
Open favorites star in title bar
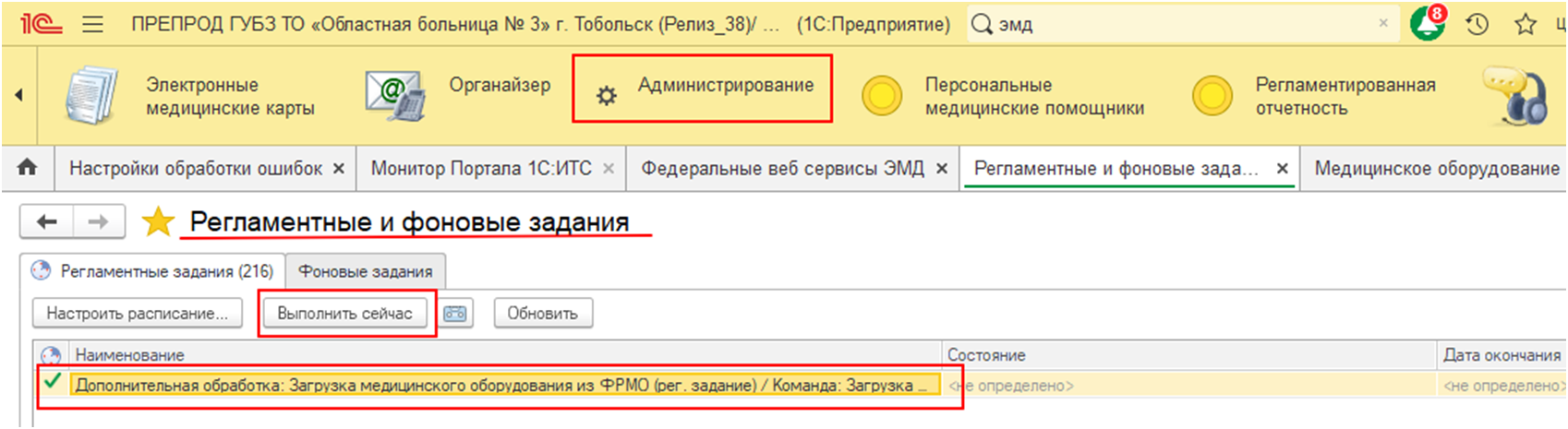tap(1526, 25)
